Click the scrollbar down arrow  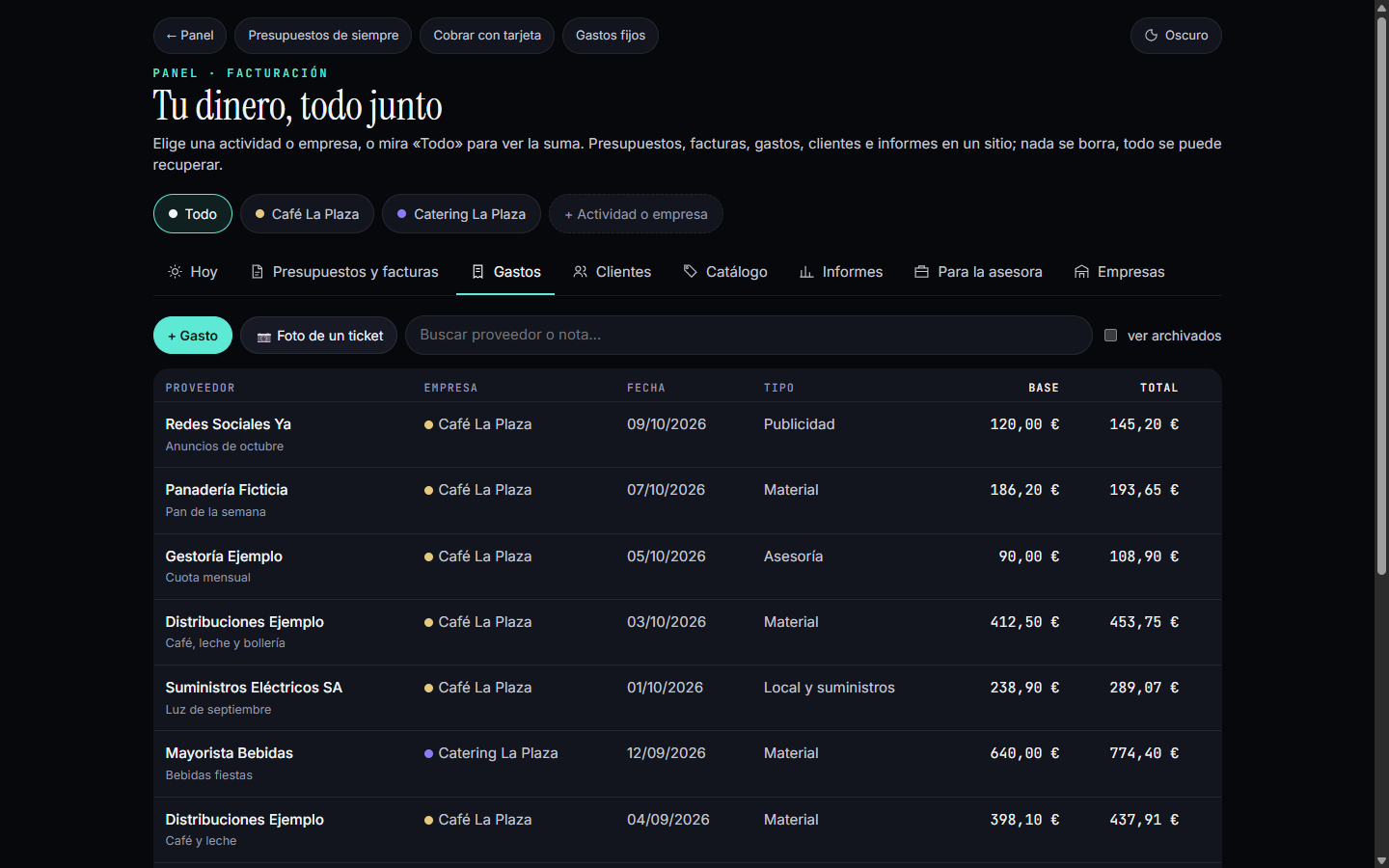1381,860
